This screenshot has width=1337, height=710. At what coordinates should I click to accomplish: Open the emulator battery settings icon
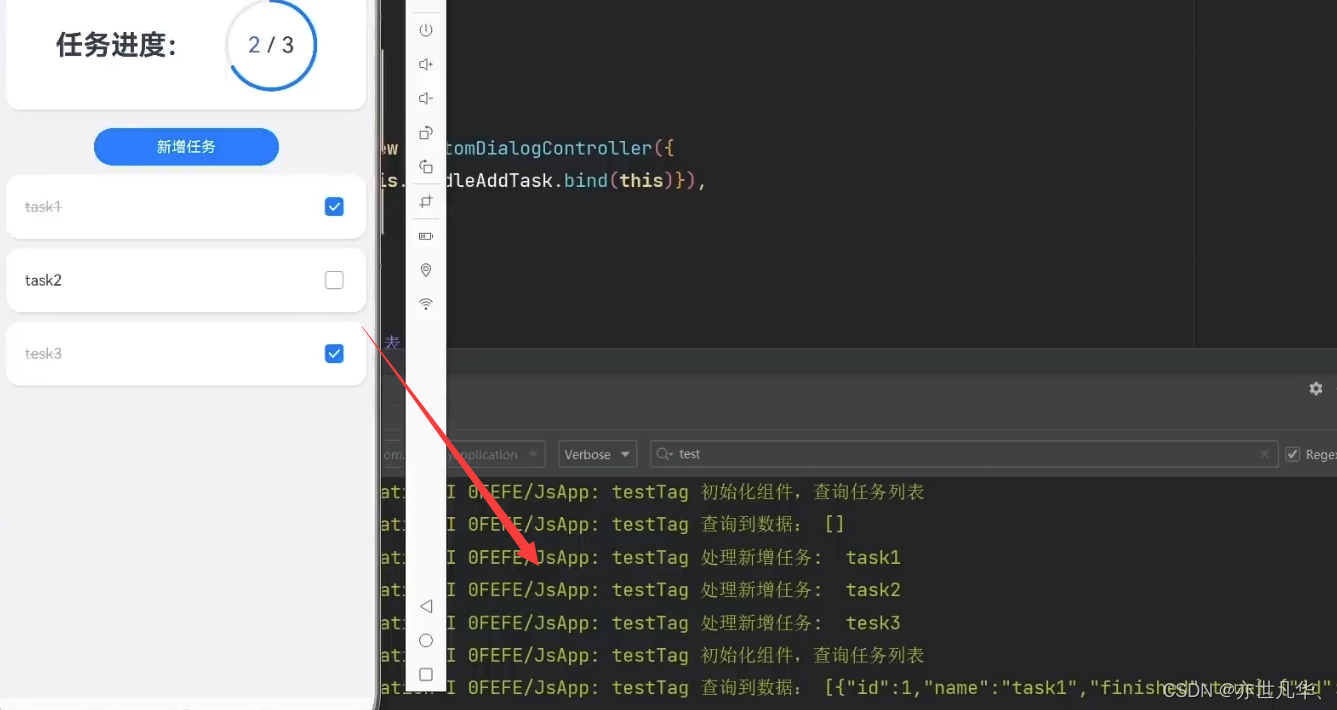pyautogui.click(x=426, y=236)
